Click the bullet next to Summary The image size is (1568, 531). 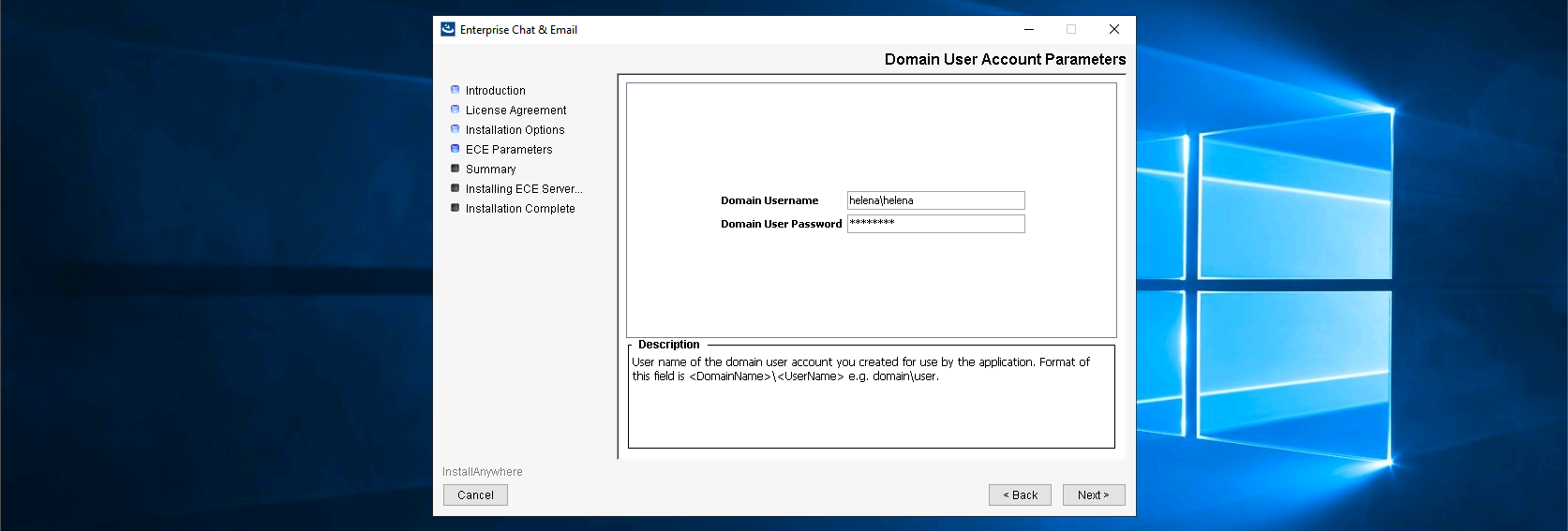click(455, 169)
